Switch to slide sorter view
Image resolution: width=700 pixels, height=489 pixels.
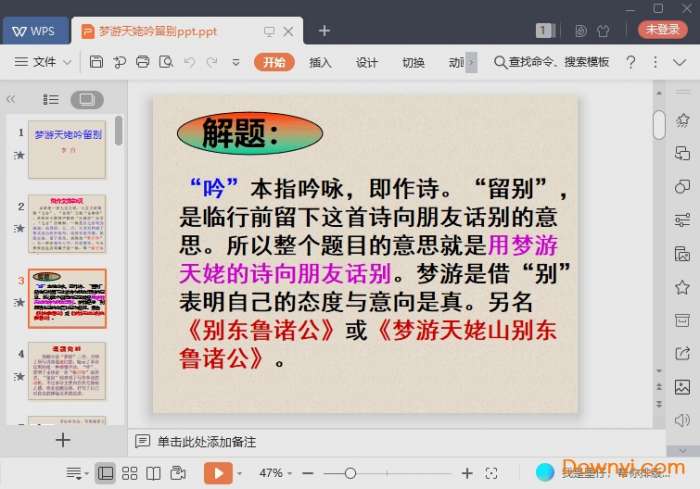129,473
